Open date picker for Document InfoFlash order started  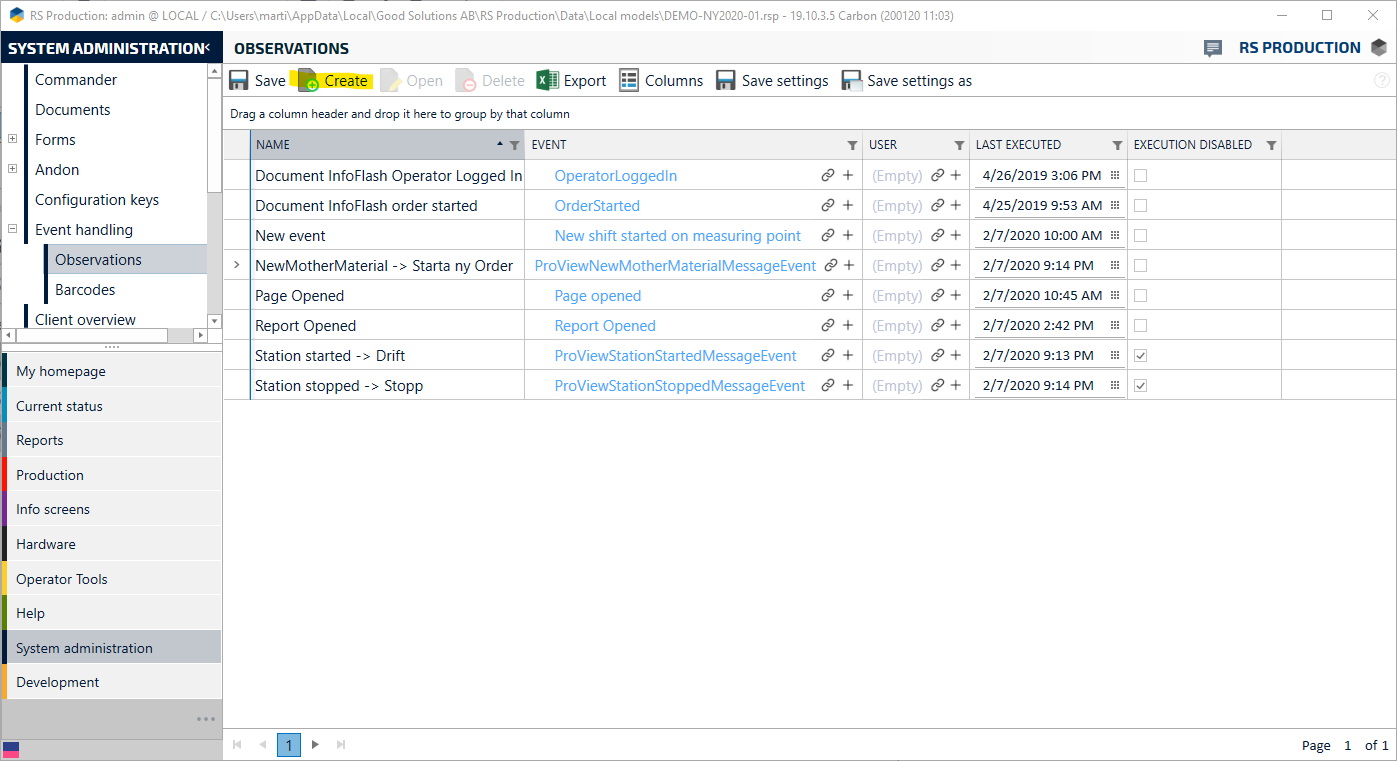coord(1114,206)
